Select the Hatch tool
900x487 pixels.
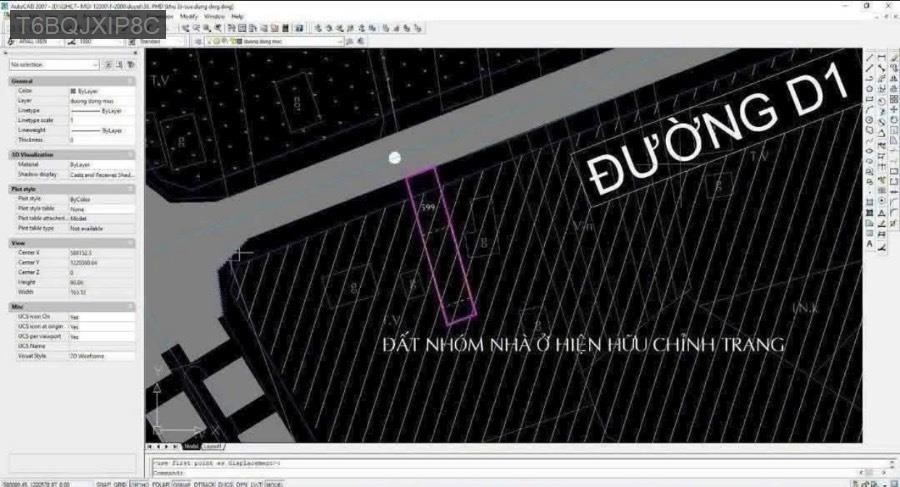coord(870,193)
